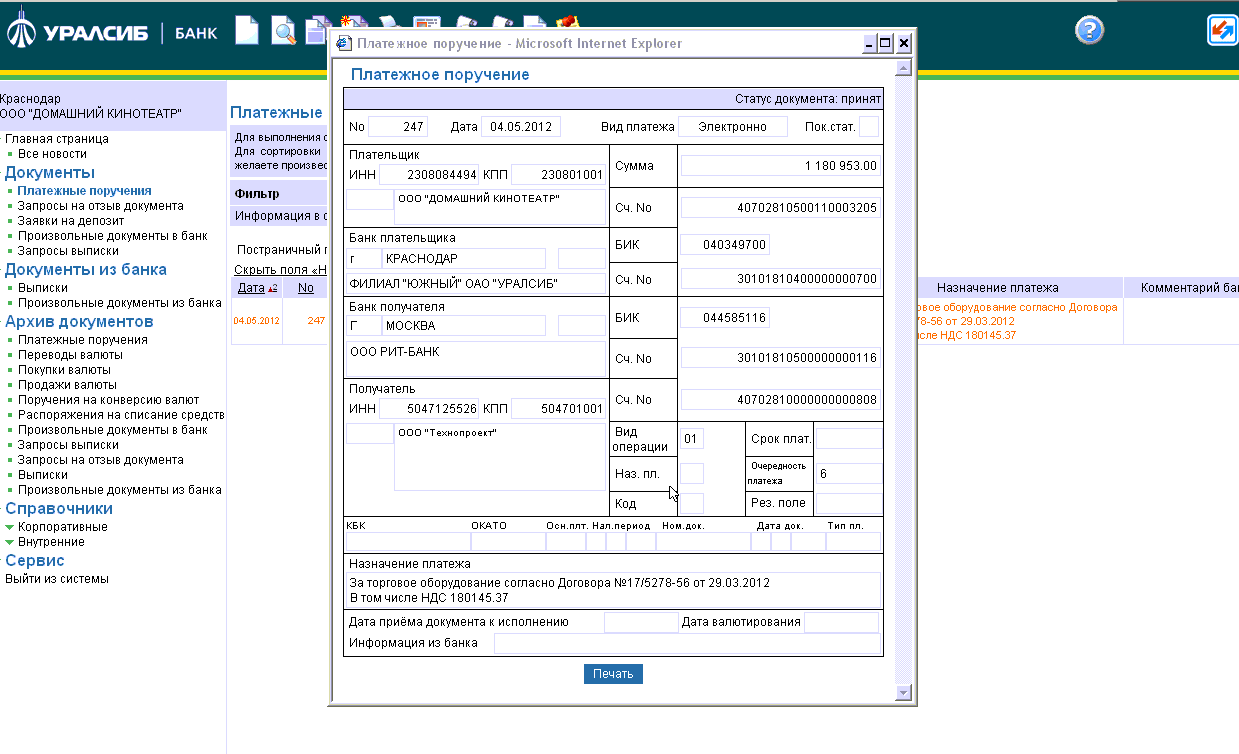Expand the Внутренние reference group
This screenshot has height=754, width=1239.
click(44, 542)
